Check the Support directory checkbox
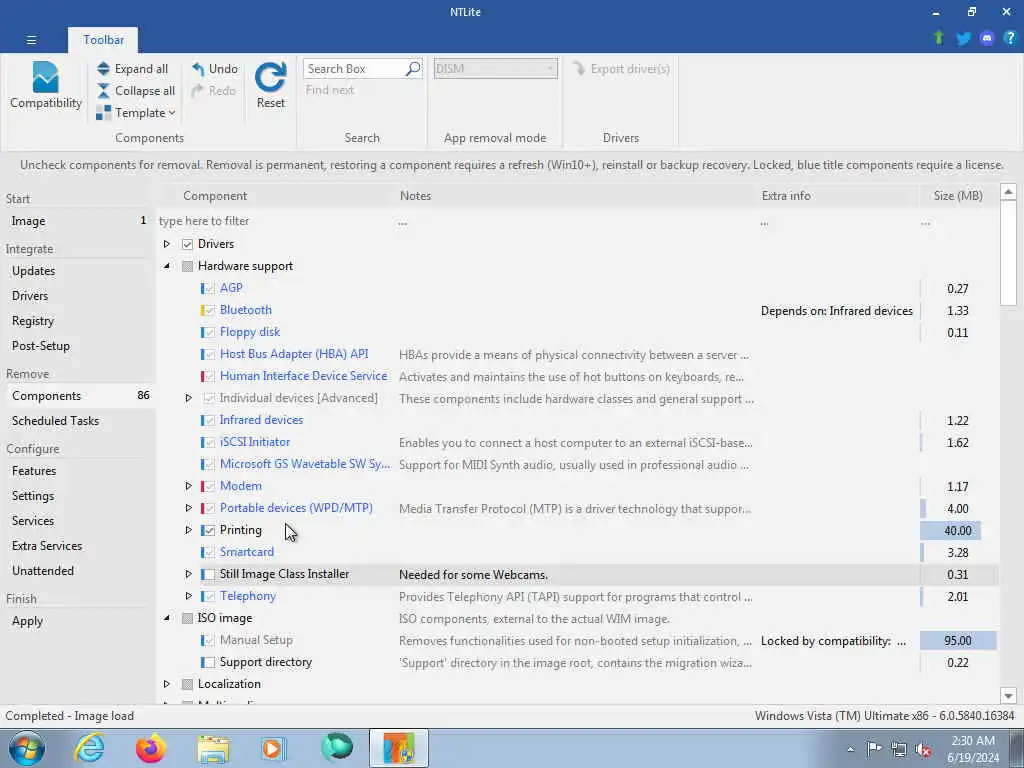The height and width of the screenshot is (768, 1024). [x=209, y=662]
